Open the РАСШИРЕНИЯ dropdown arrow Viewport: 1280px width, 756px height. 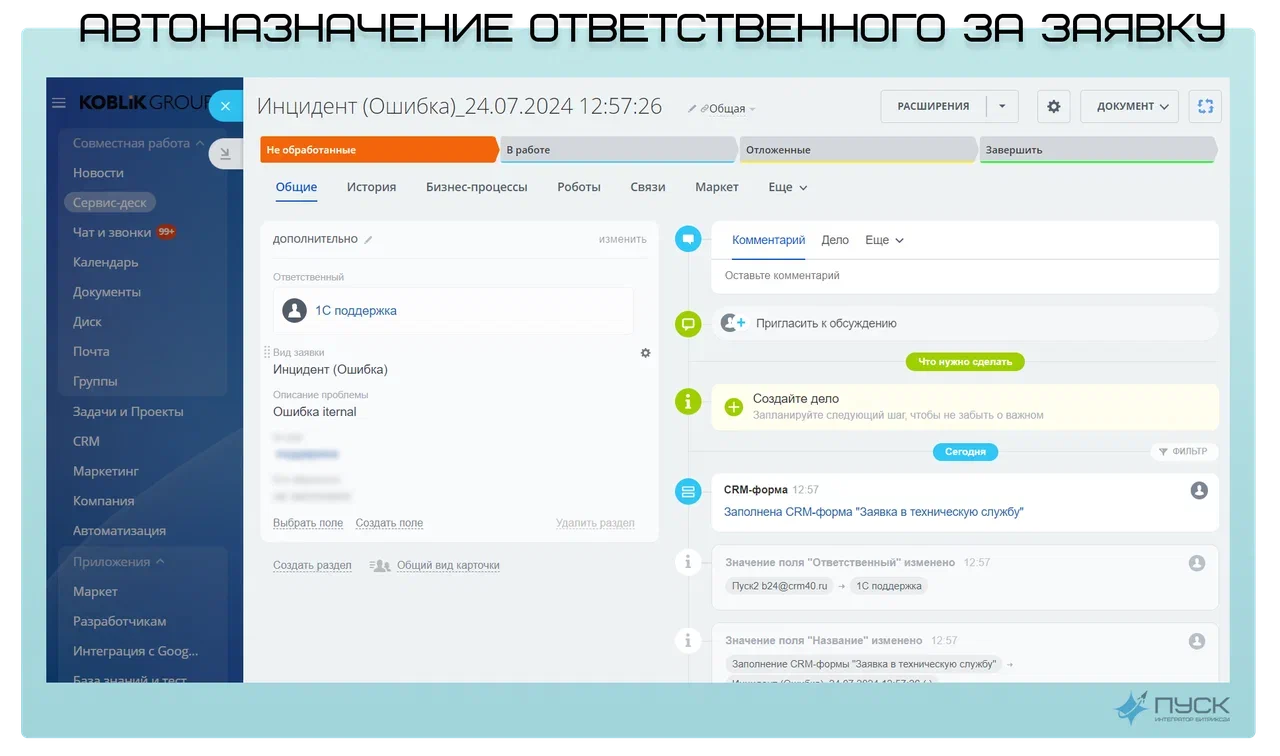point(1003,106)
